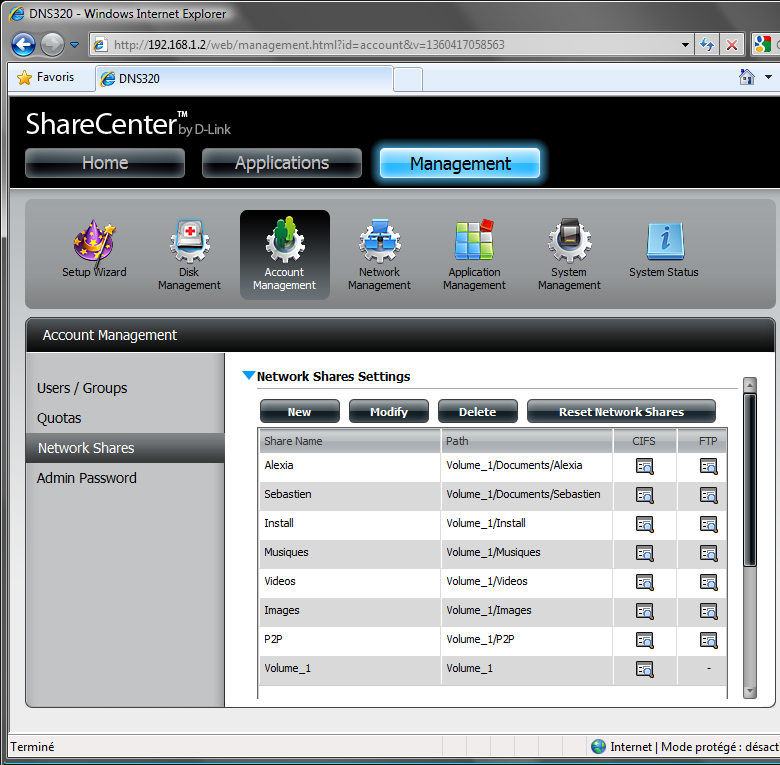Open the Home button options dropdown

click(x=768, y=77)
